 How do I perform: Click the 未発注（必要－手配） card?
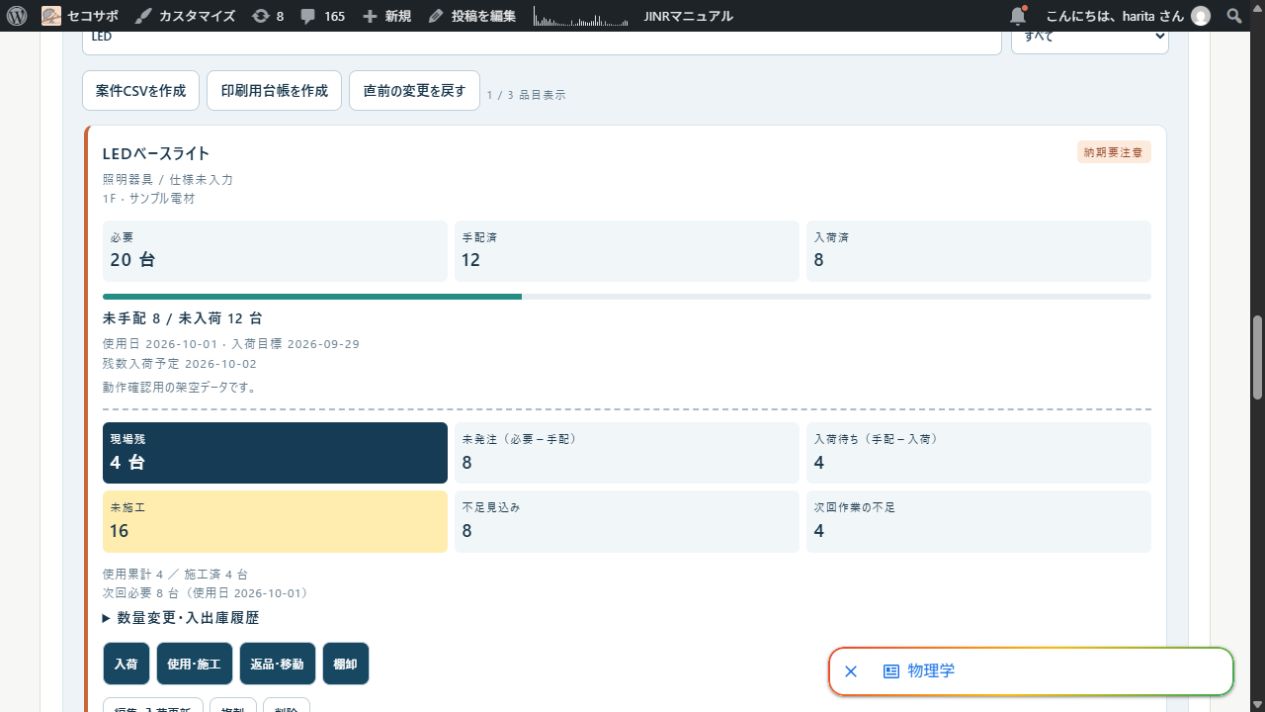[x=627, y=453]
